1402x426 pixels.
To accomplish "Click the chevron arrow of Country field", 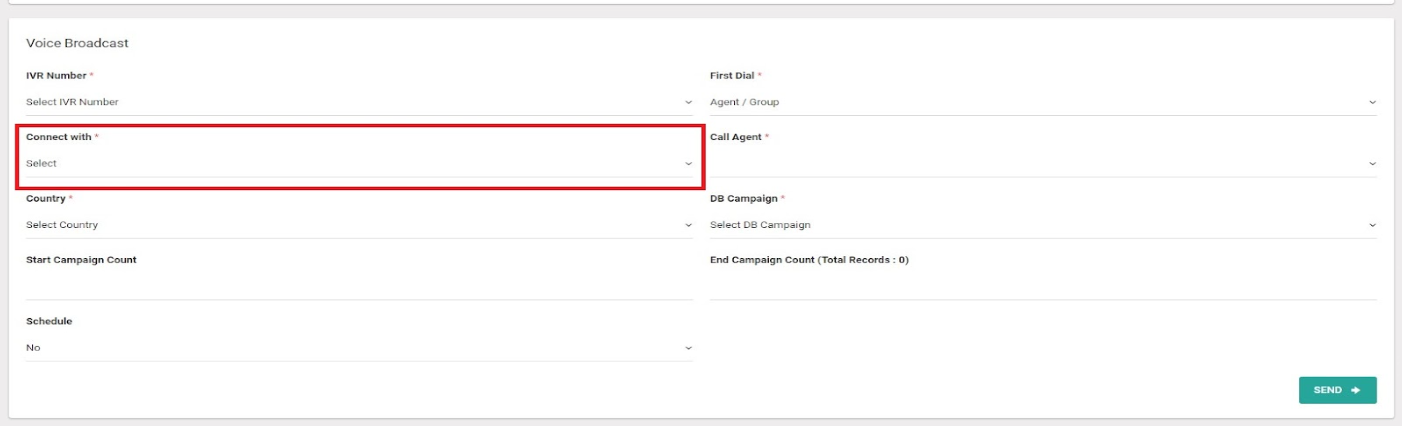I will coord(688,225).
